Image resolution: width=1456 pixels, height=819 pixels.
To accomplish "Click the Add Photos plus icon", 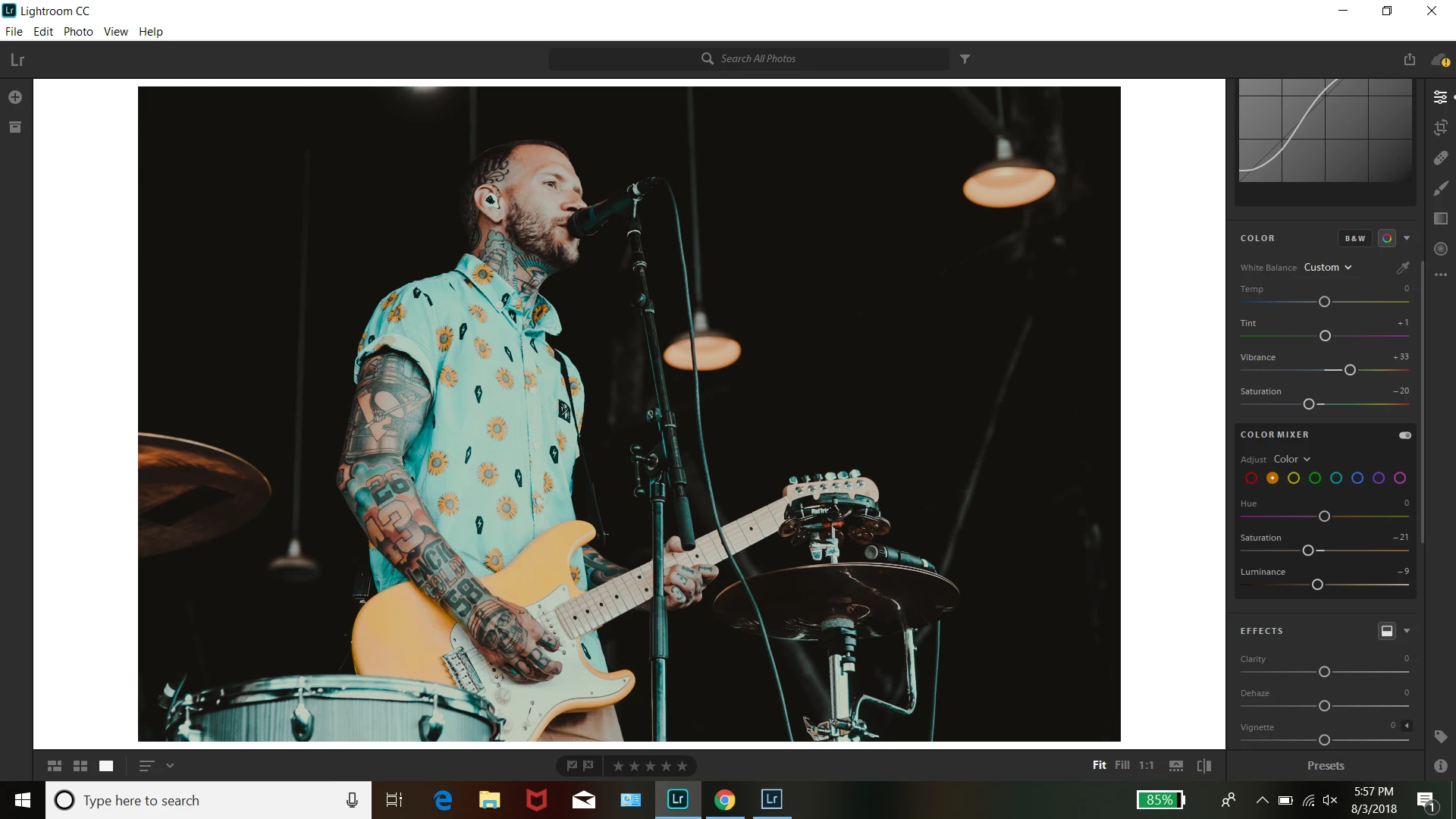I will click(15, 97).
